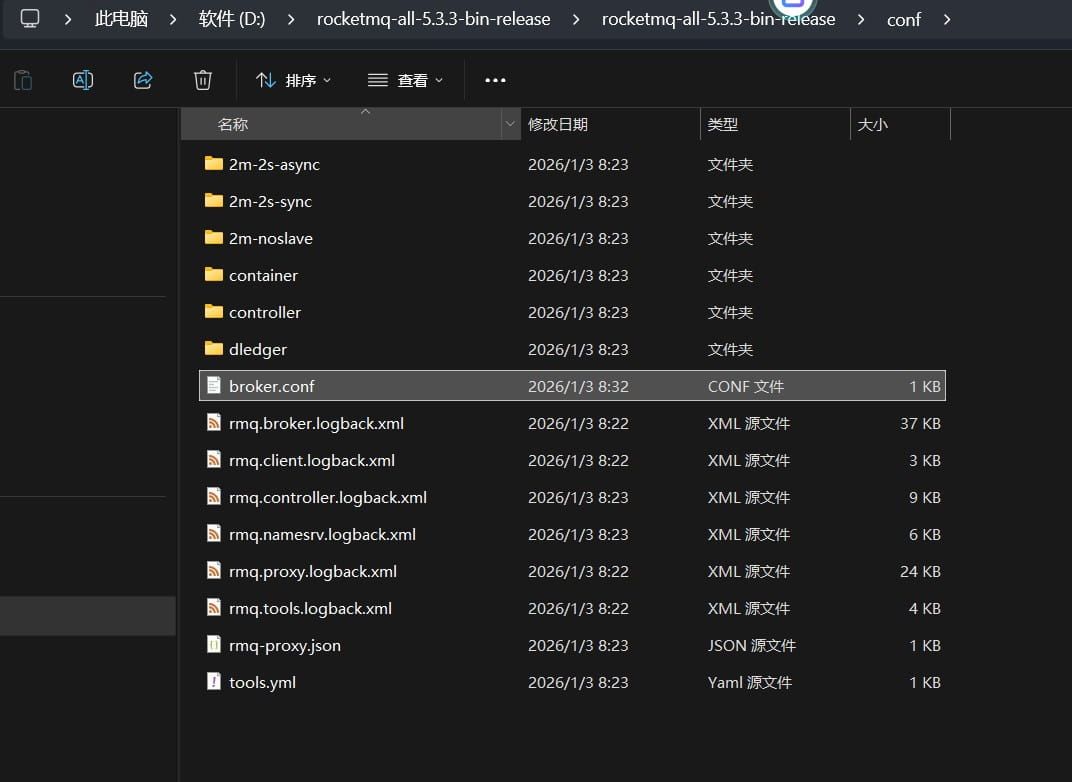Click the broker.conf file icon
The image size is (1072, 782).
pyautogui.click(x=213, y=386)
